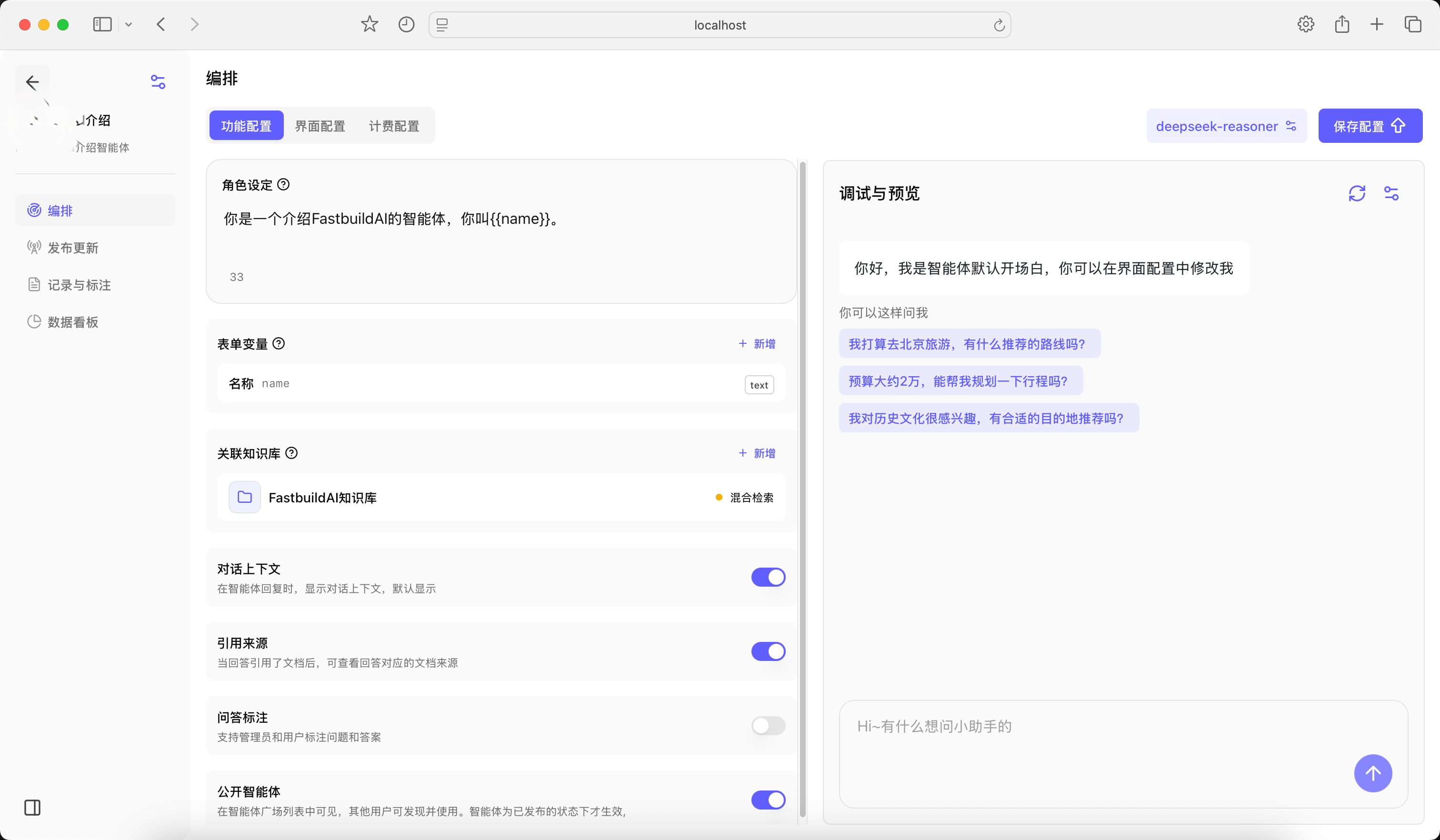Switch to the 计费配置 tab
Viewport: 1440px width, 840px height.
click(x=394, y=126)
